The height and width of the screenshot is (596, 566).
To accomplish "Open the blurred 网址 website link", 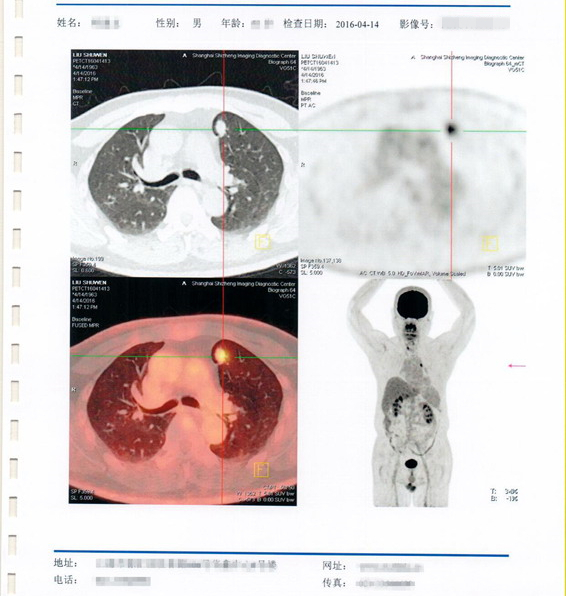I will coord(391,567).
